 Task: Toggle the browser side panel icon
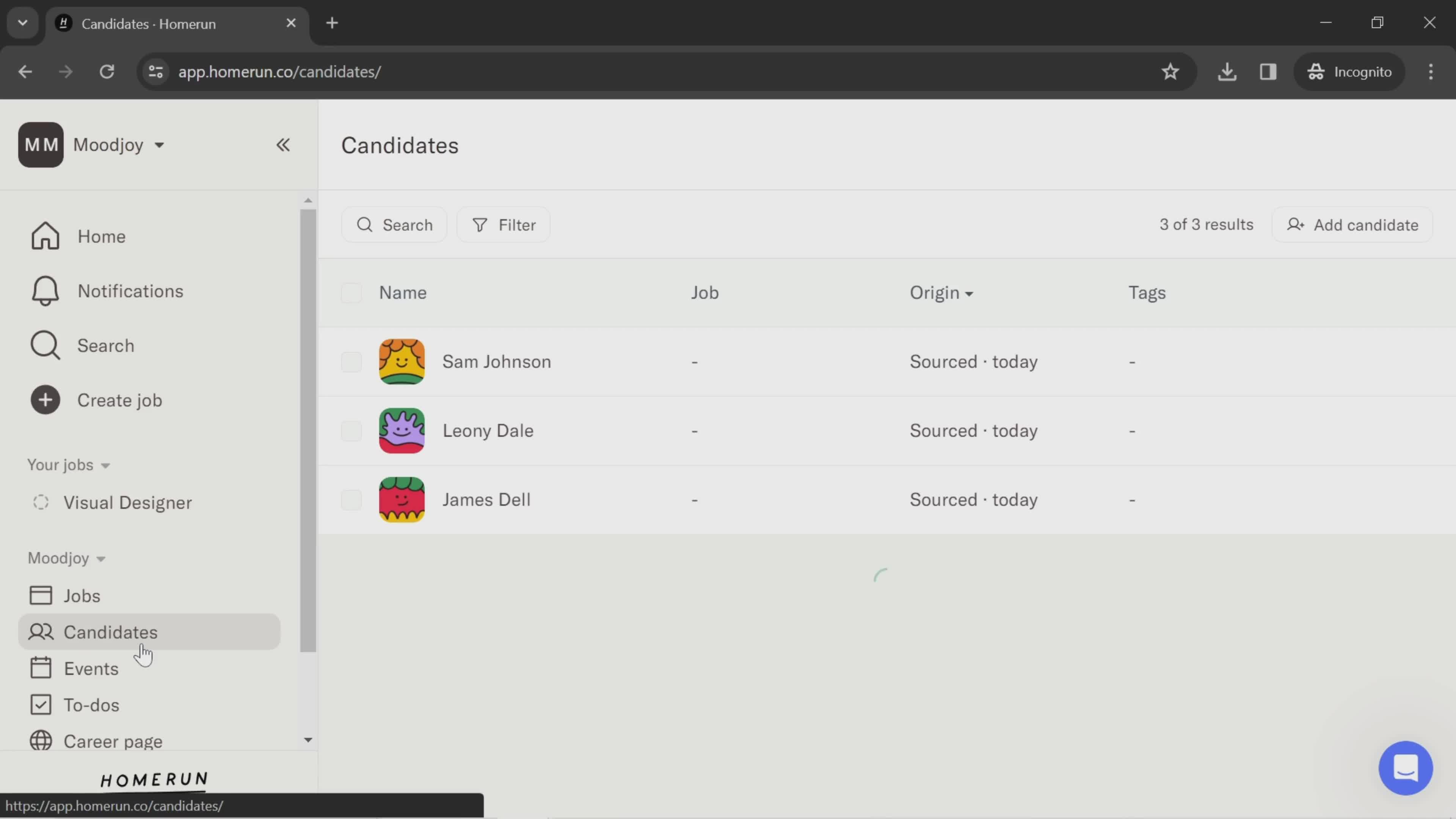[x=1268, y=72]
